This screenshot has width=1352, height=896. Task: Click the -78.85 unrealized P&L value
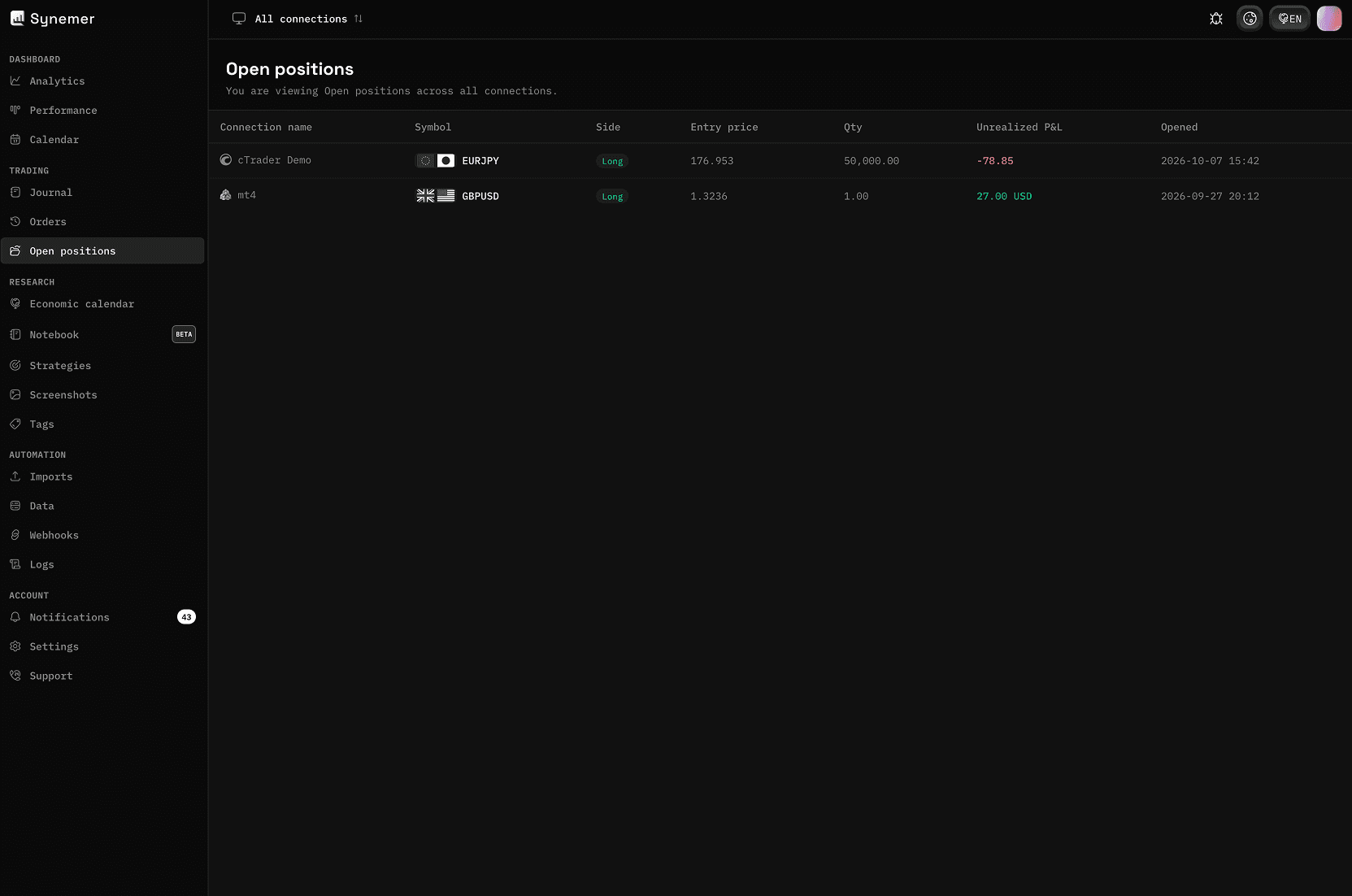pos(995,161)
